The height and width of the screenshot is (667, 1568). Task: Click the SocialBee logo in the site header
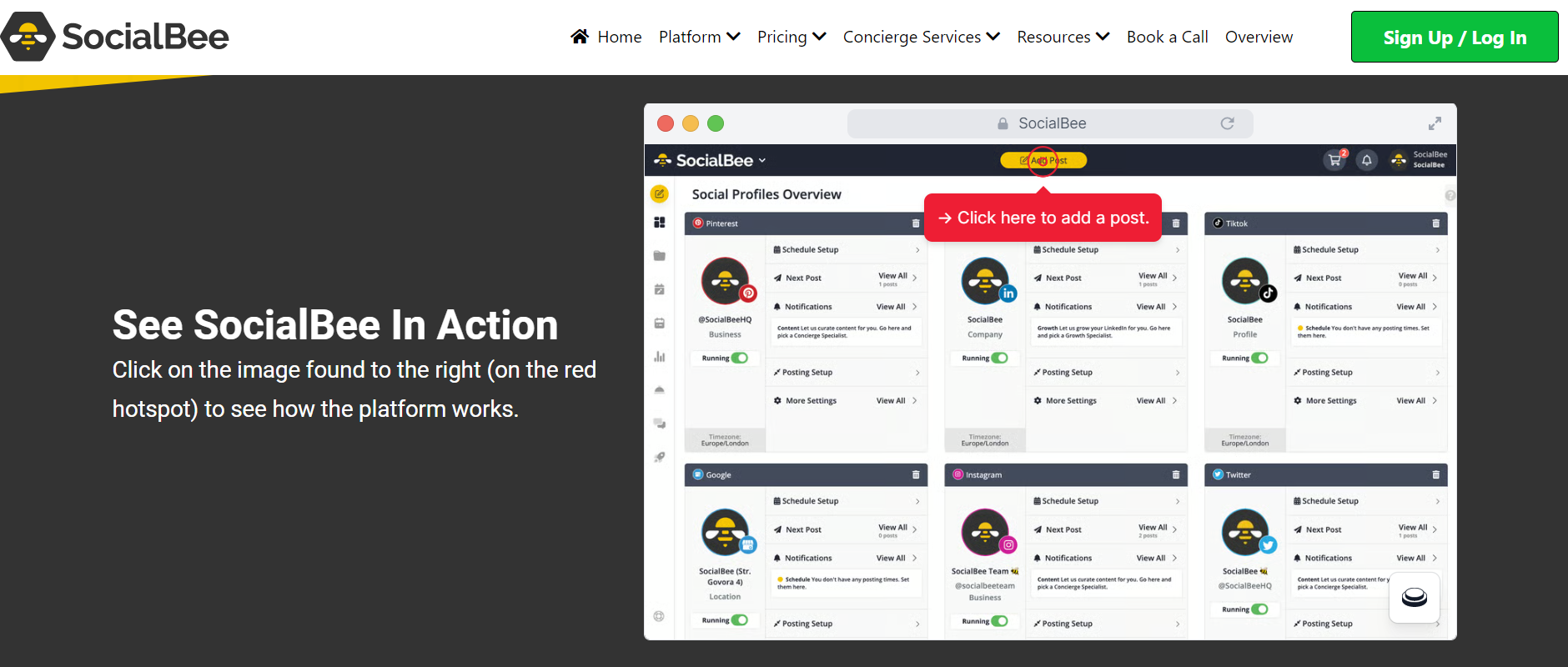tap(115, 37)
